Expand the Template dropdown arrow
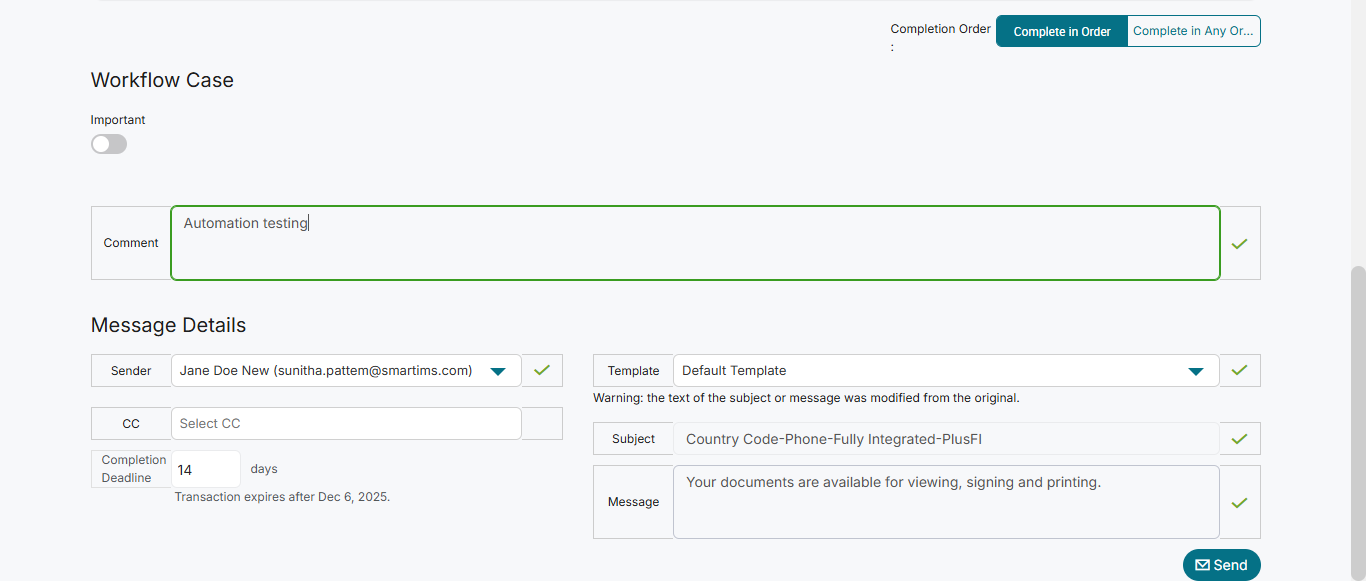This screenshot has width=1366, height=581. pos(1195,371)
